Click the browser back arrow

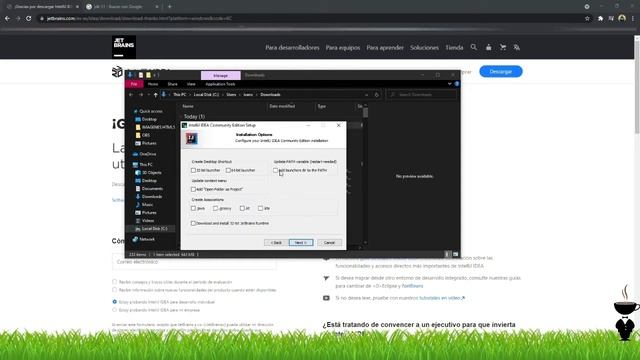[7, 18]
